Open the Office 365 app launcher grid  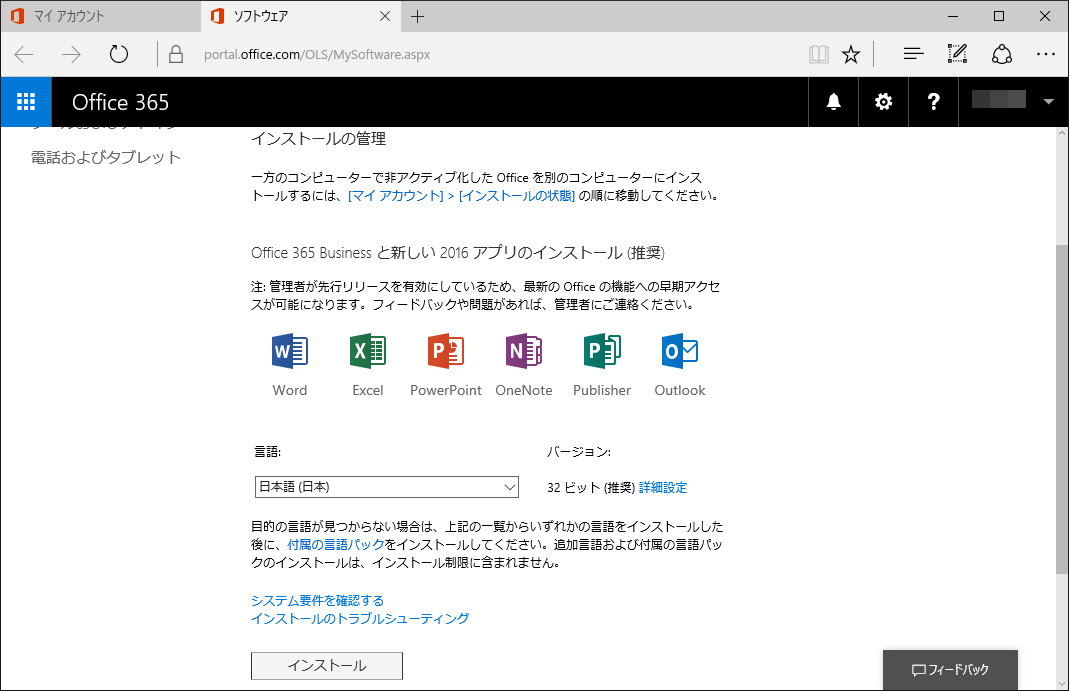(x=26, y=102)
